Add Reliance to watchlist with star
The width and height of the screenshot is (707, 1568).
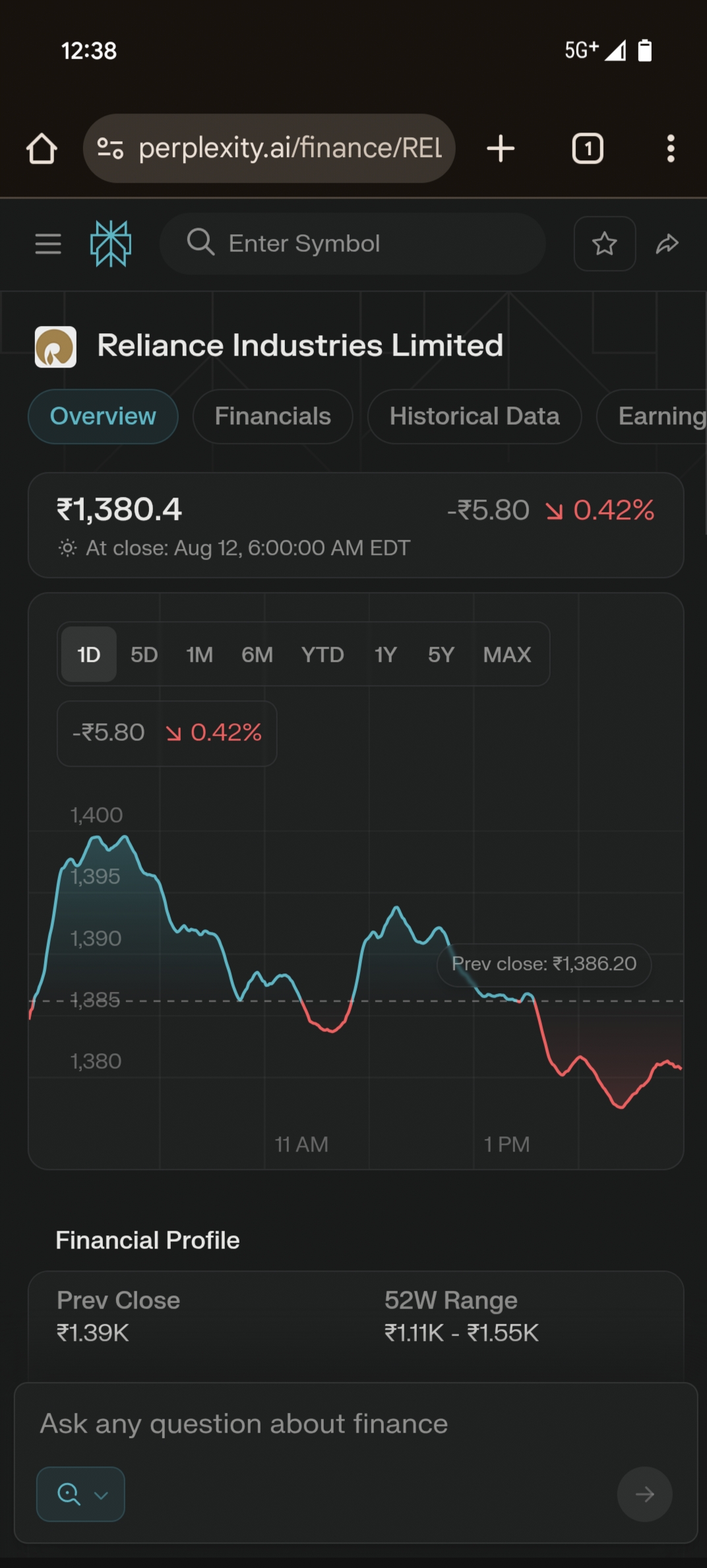604,244
